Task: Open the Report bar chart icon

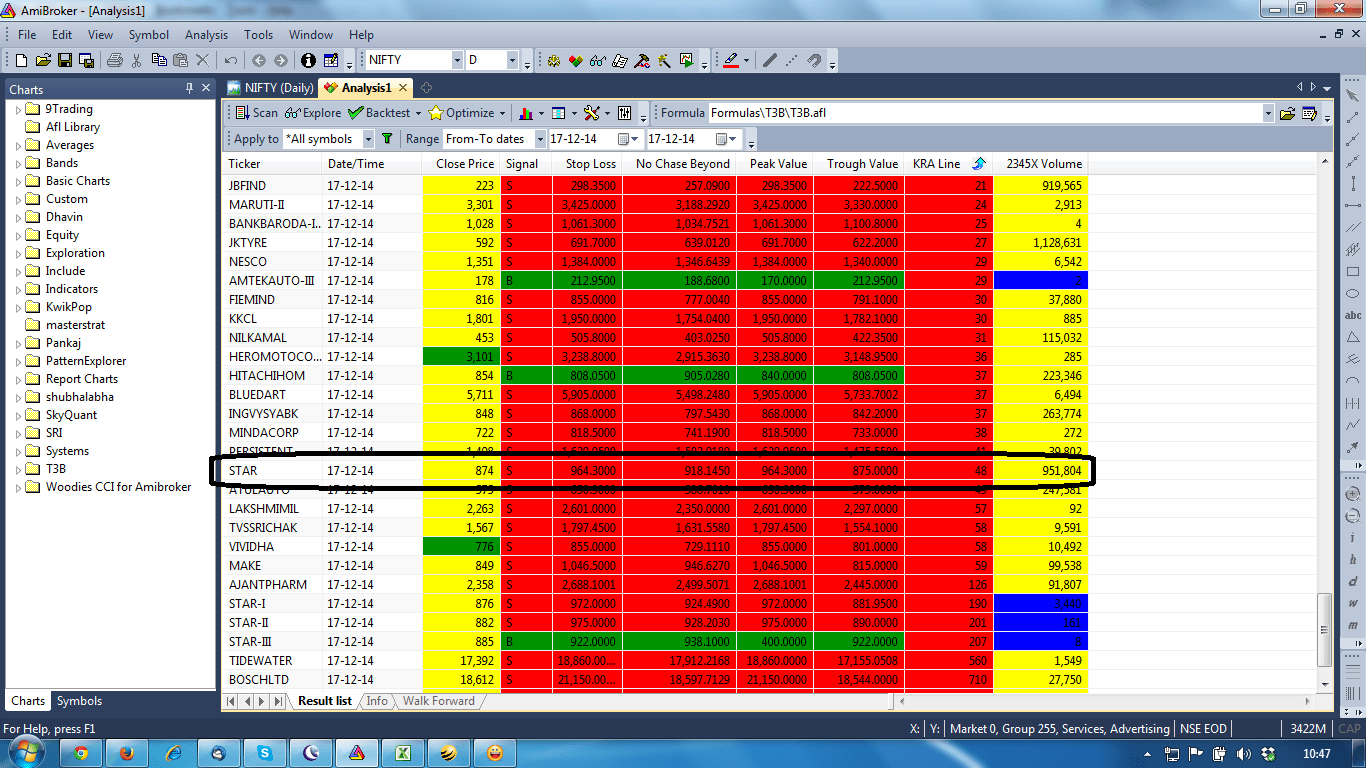Action: click(x=526, y=113)
